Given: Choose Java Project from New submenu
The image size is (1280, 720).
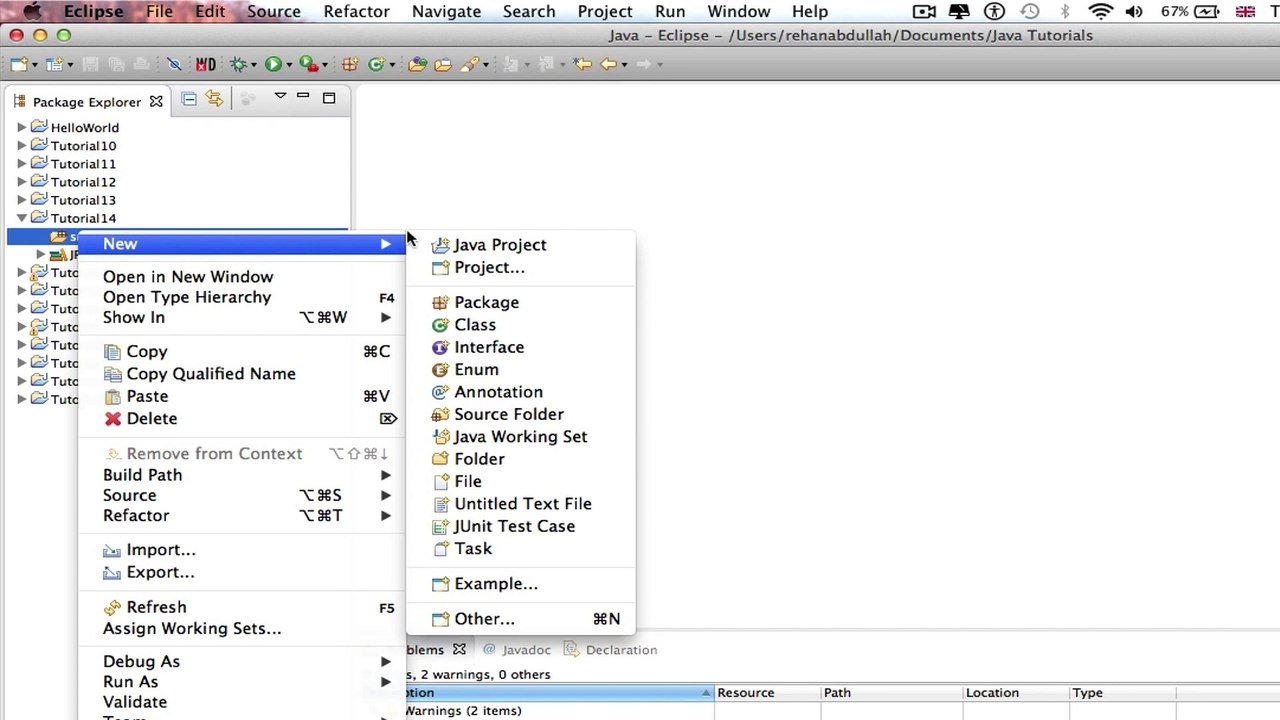Looking at the screenshot, I should [x=520, y=245].
